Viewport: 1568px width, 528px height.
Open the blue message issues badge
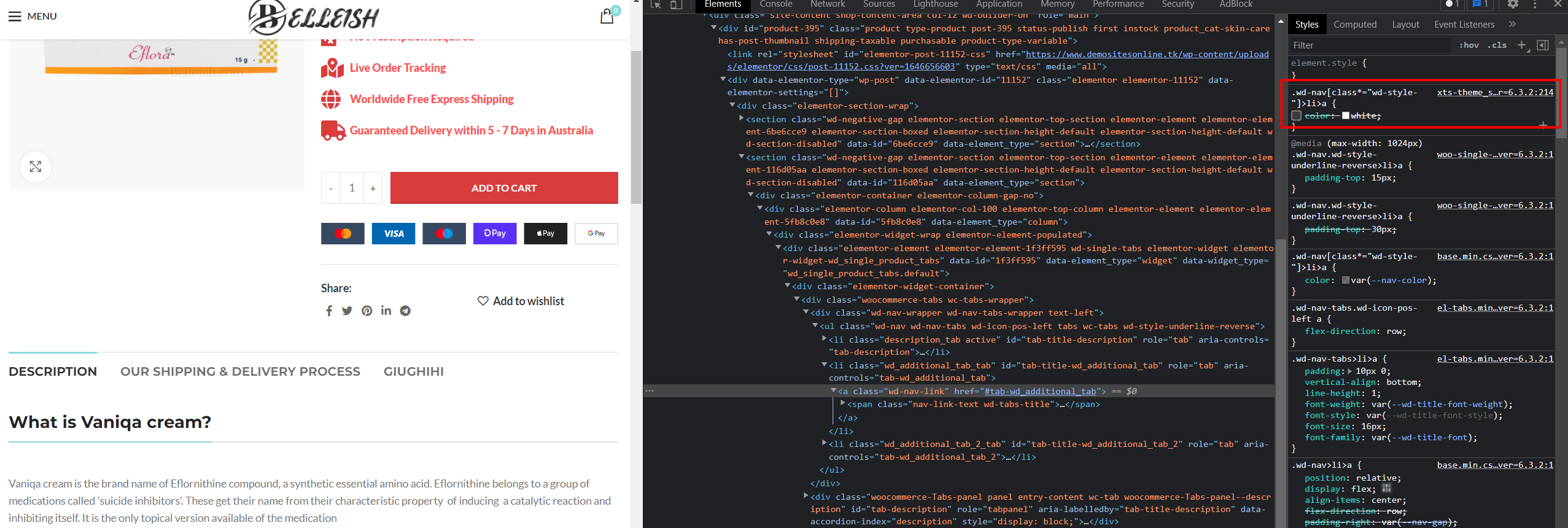pyautogui.click(x=1480, y=4)
